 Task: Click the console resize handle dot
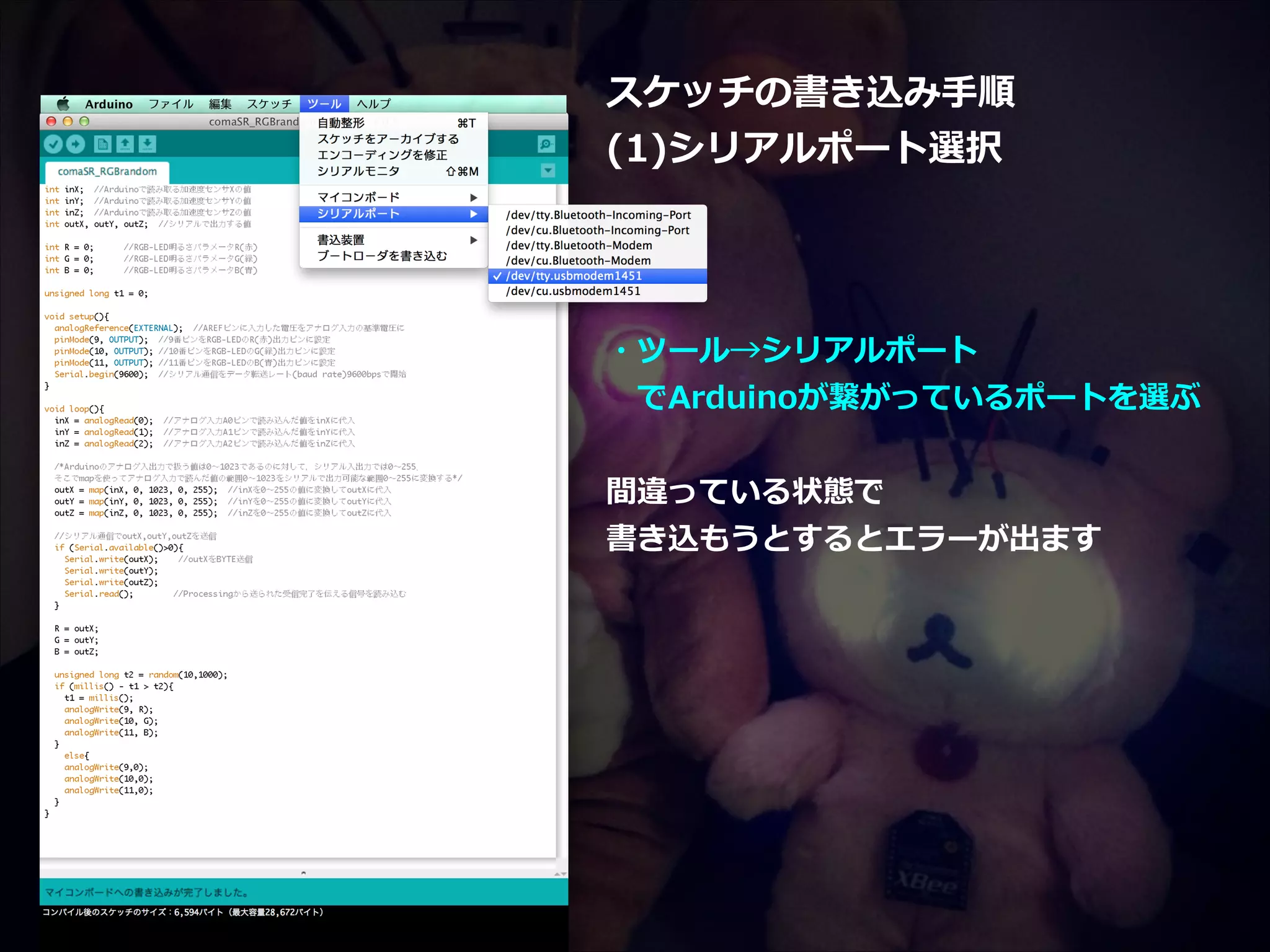coord(303,873)
